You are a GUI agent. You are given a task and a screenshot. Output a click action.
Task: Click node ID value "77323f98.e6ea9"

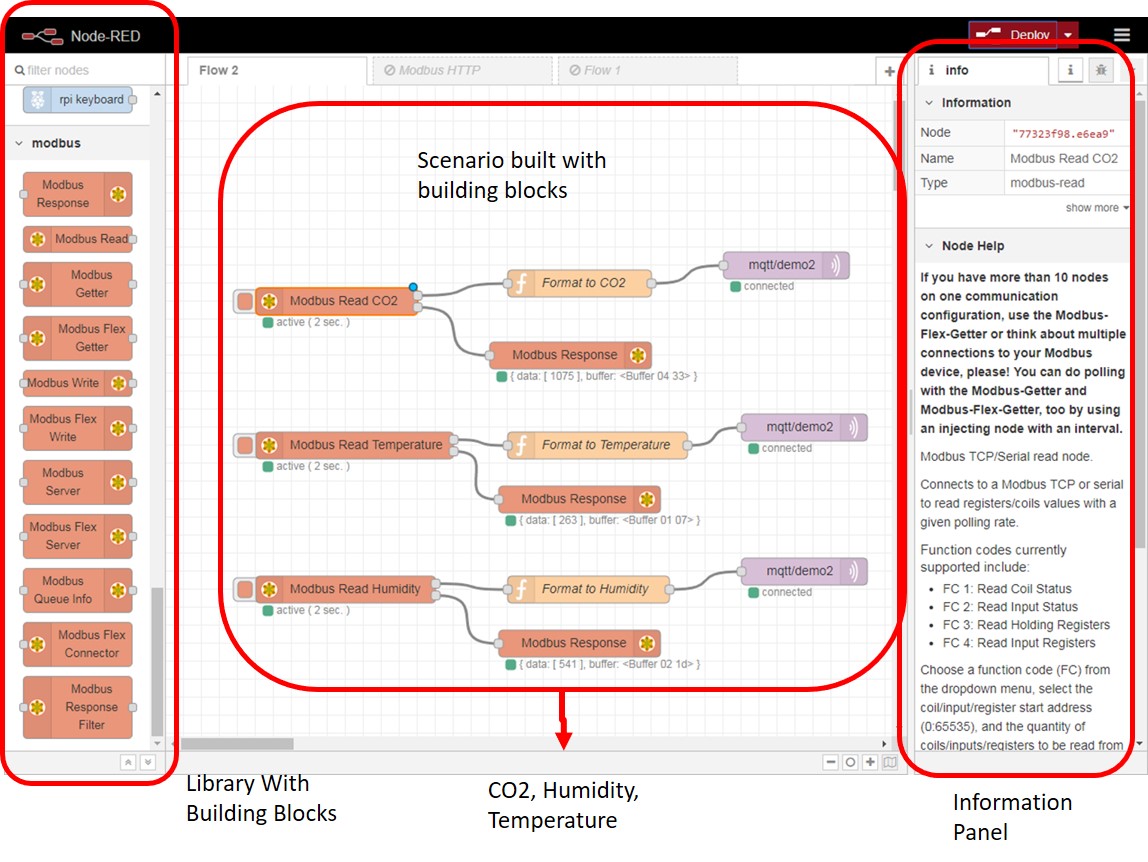coord(1063,134)
